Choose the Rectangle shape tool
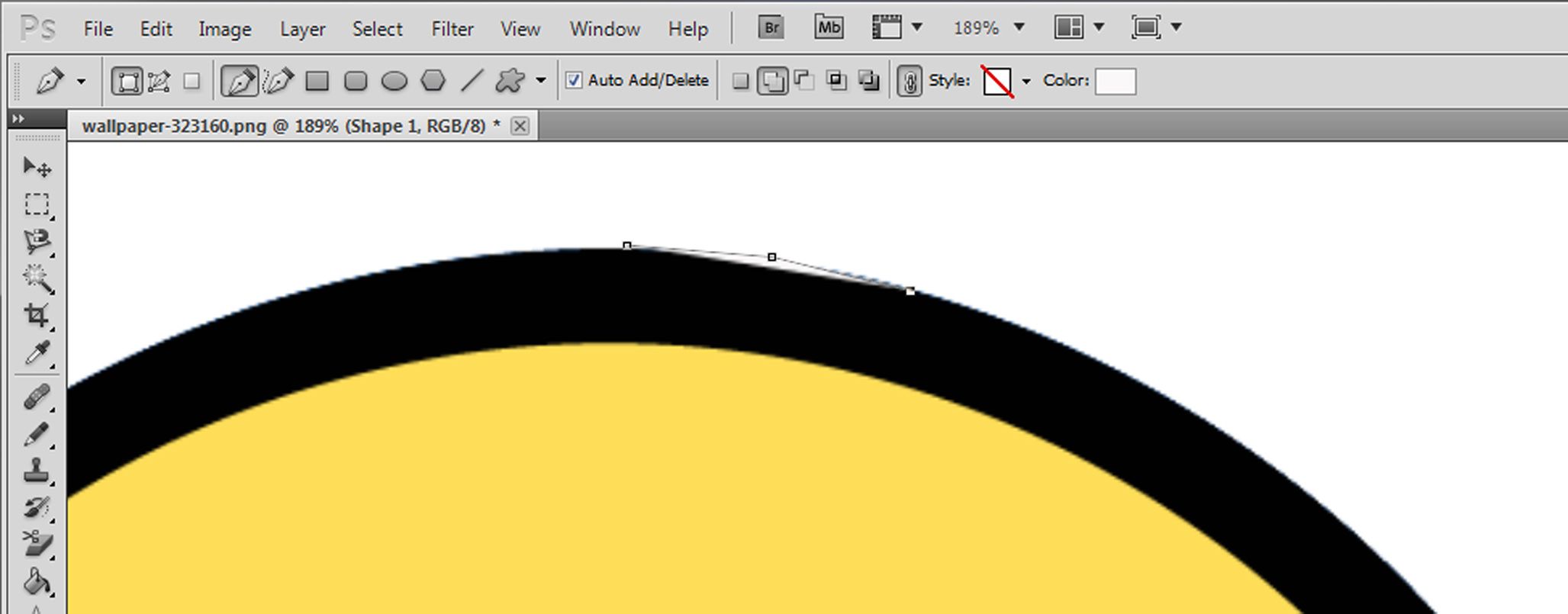The height and width of the screenshot is (614, 1568). pyautogui.click(x=317, y=81)
